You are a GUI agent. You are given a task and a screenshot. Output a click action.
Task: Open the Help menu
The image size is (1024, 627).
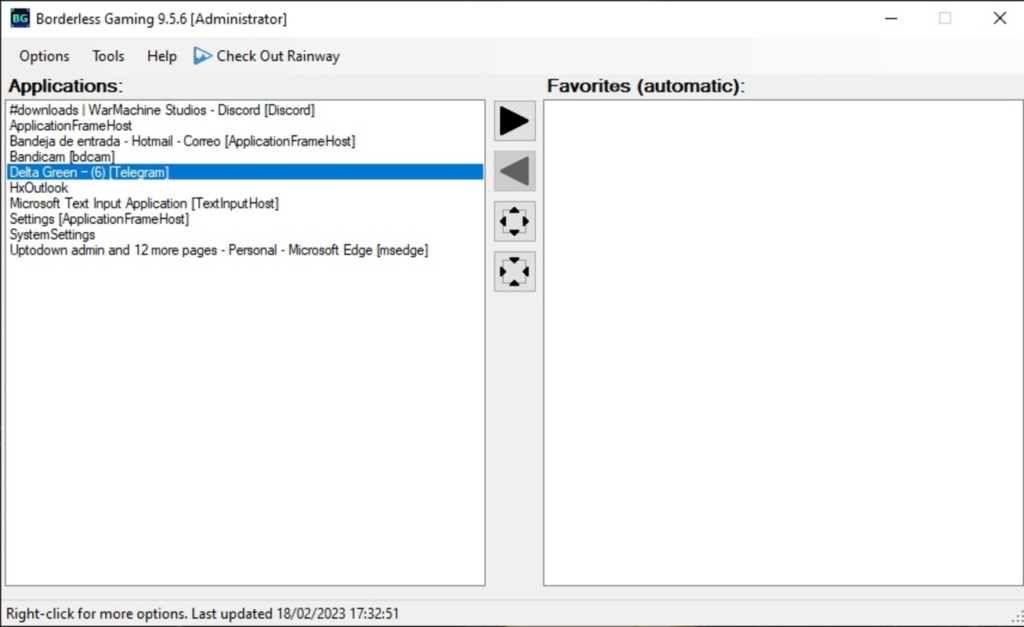tap(160, 56)
